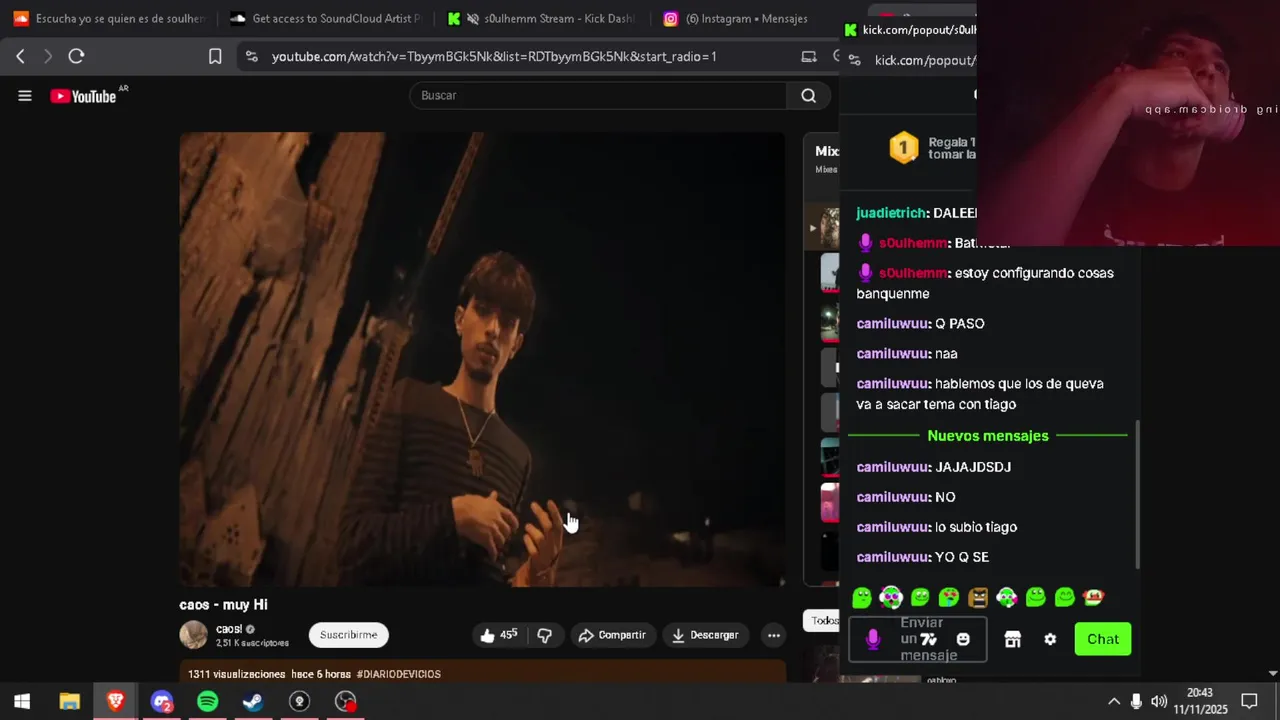Open Discord from the taskbar
This screenshot has width=1280, height=720.
point(161,702)
